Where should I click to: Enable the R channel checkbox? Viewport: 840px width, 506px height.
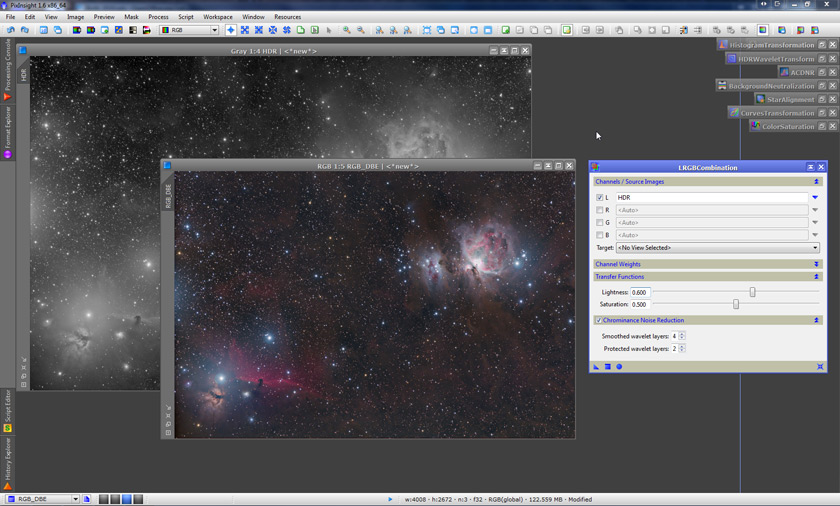tap(600, 210)
